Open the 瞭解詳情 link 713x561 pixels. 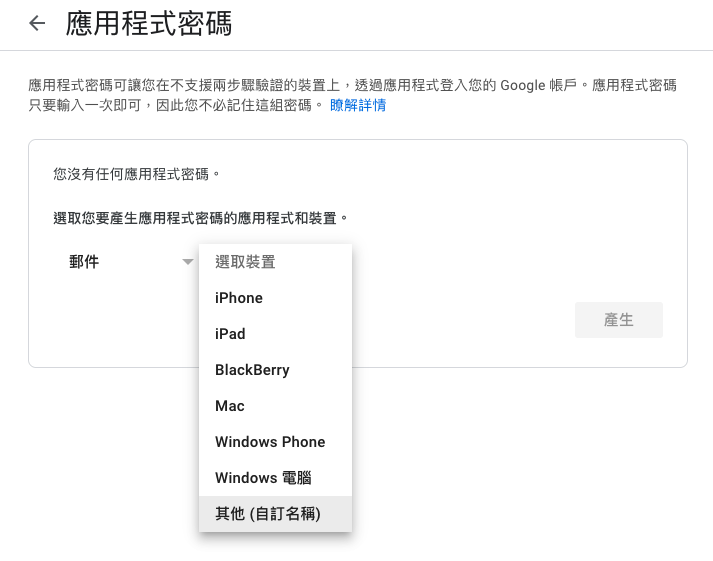point(358,105)
